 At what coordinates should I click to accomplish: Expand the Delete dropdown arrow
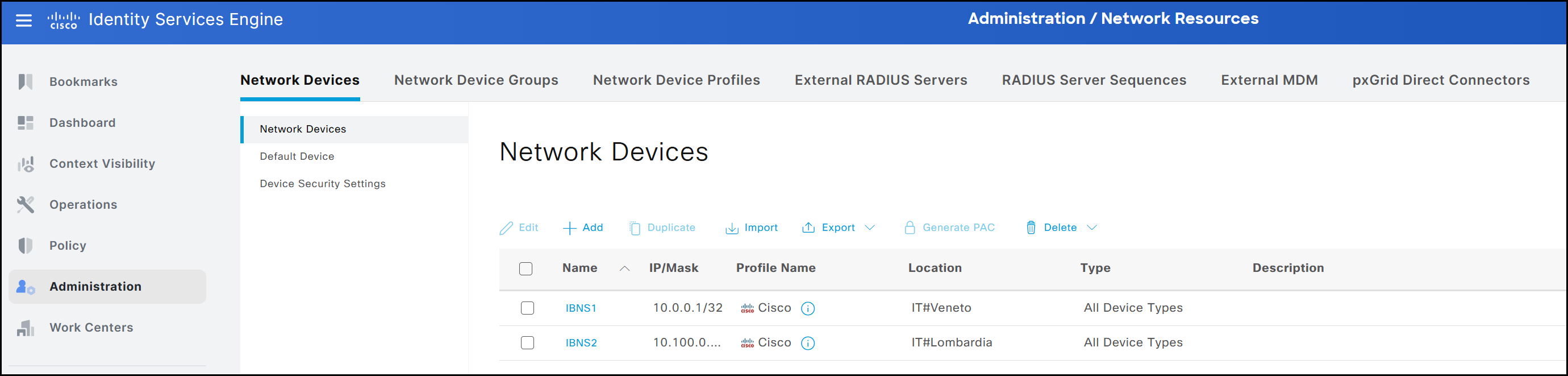click(1092, 228)
